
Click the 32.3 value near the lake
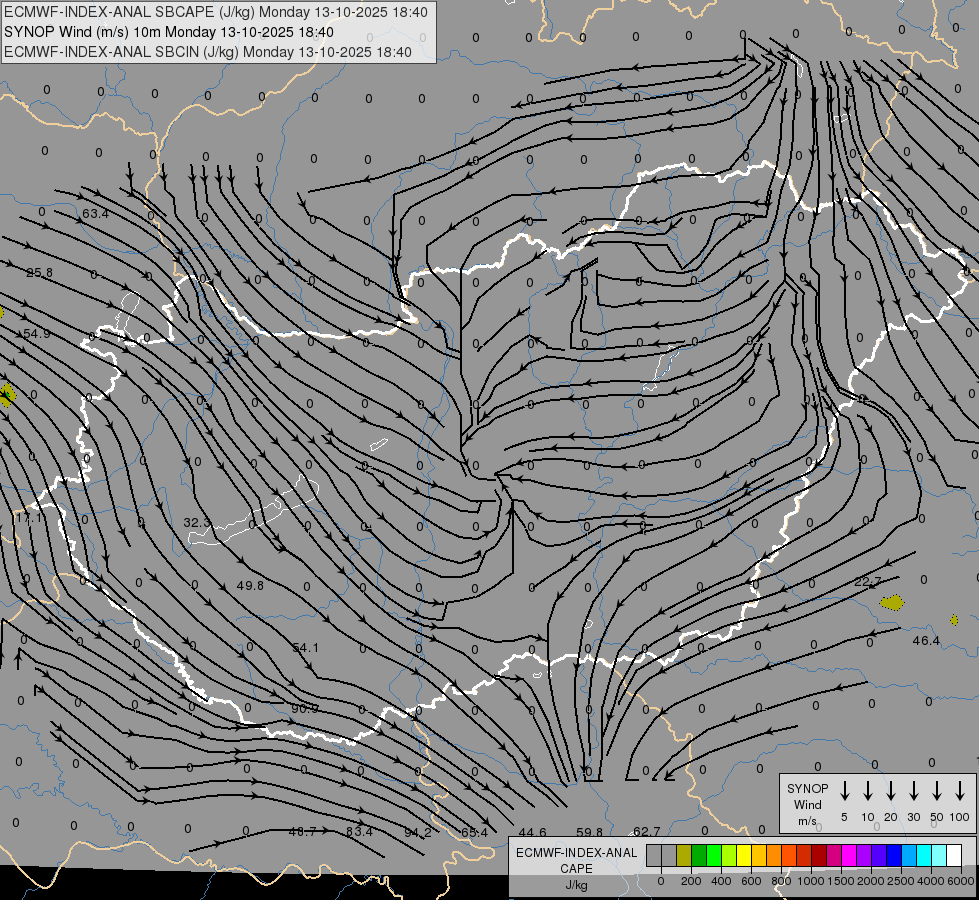click(x=197, y=522)
